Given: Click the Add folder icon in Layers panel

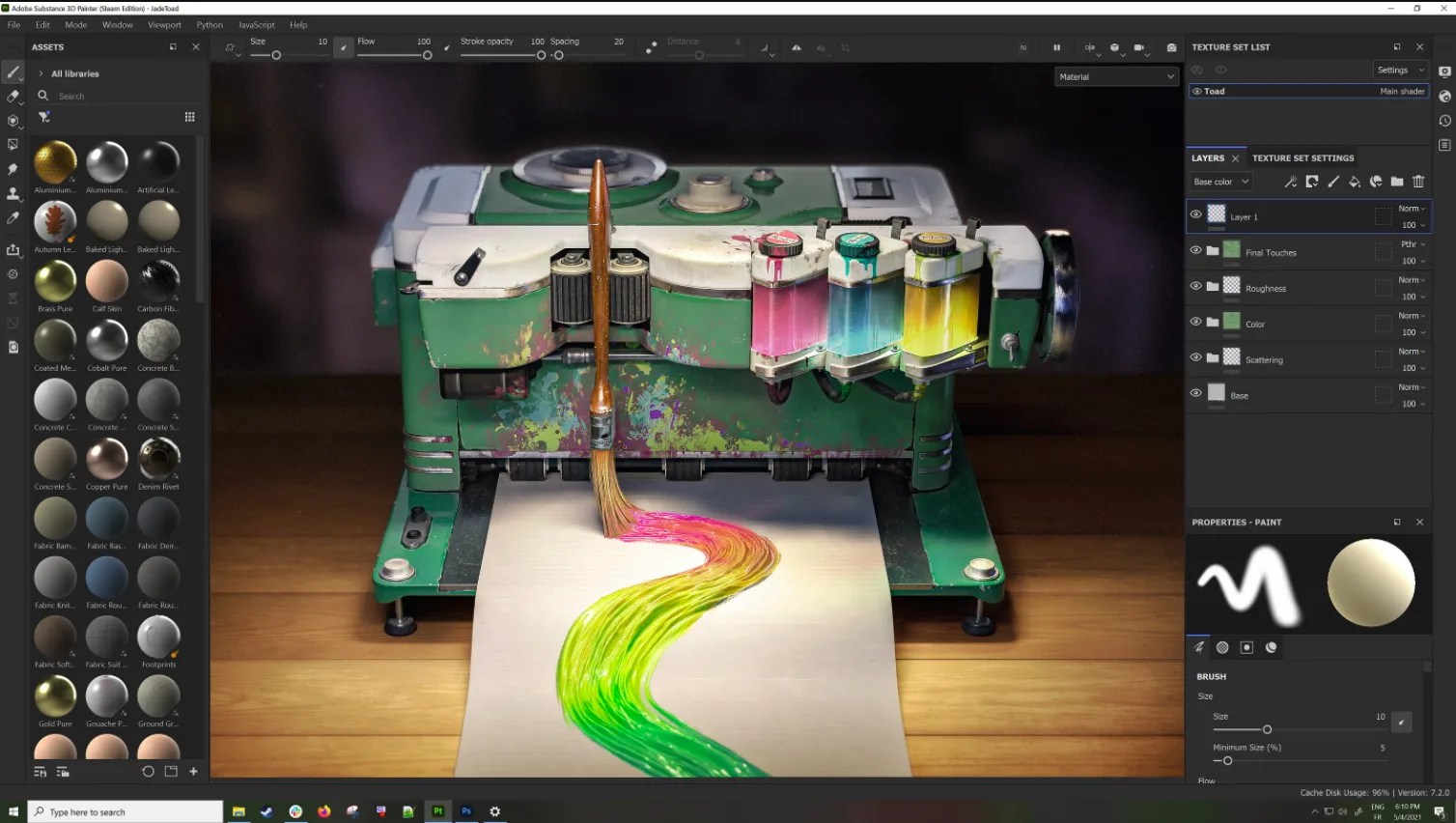Looking at the screenshot, I should [x=1397, y=182].
